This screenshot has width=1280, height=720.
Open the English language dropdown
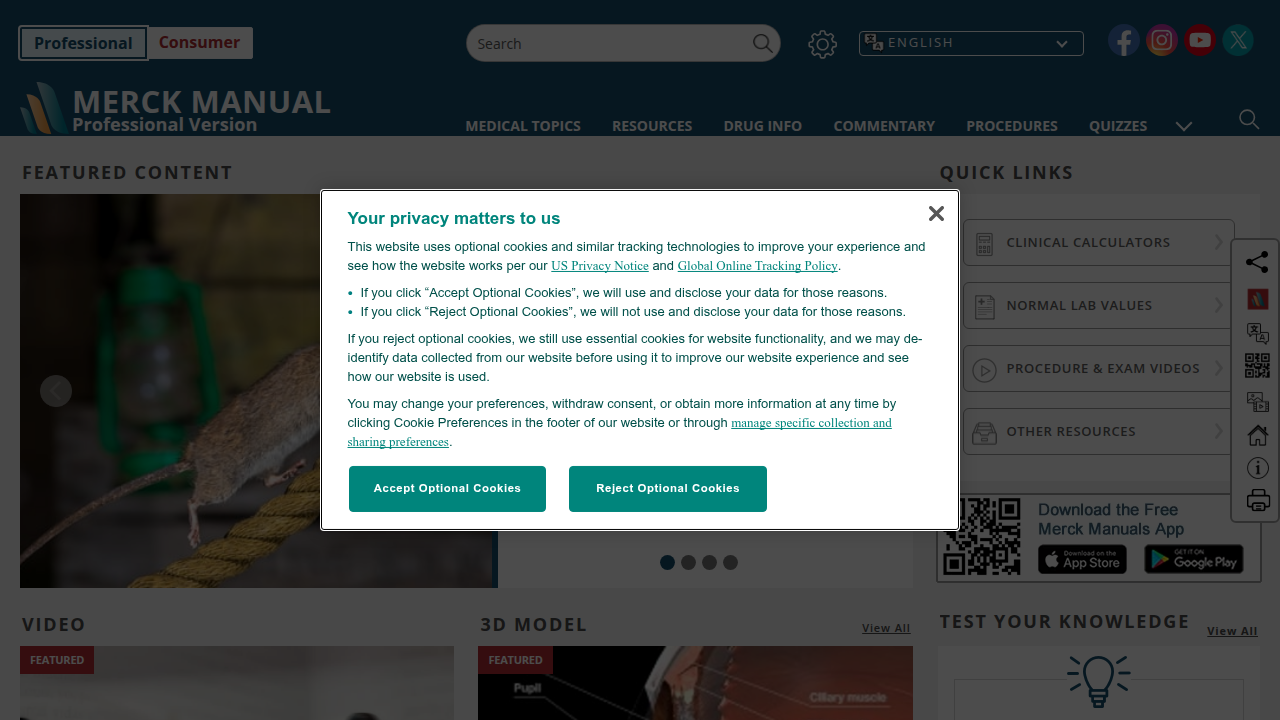pos(971,43)
